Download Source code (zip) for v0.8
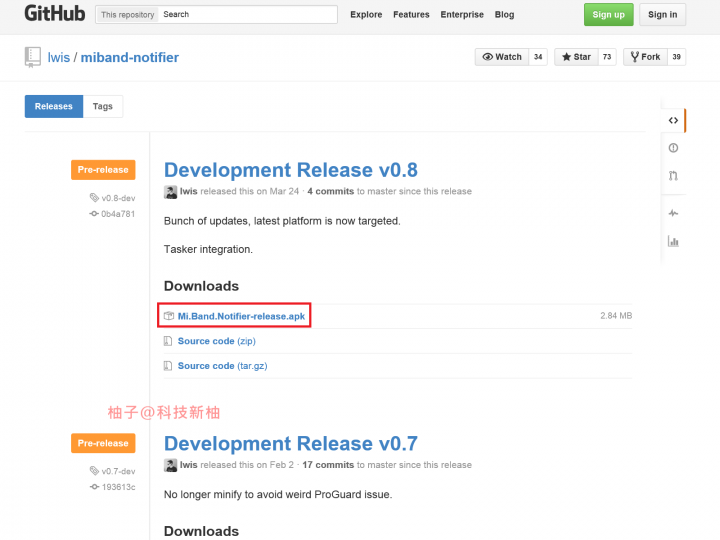This screenshot has height=540, width=720. 217,341
